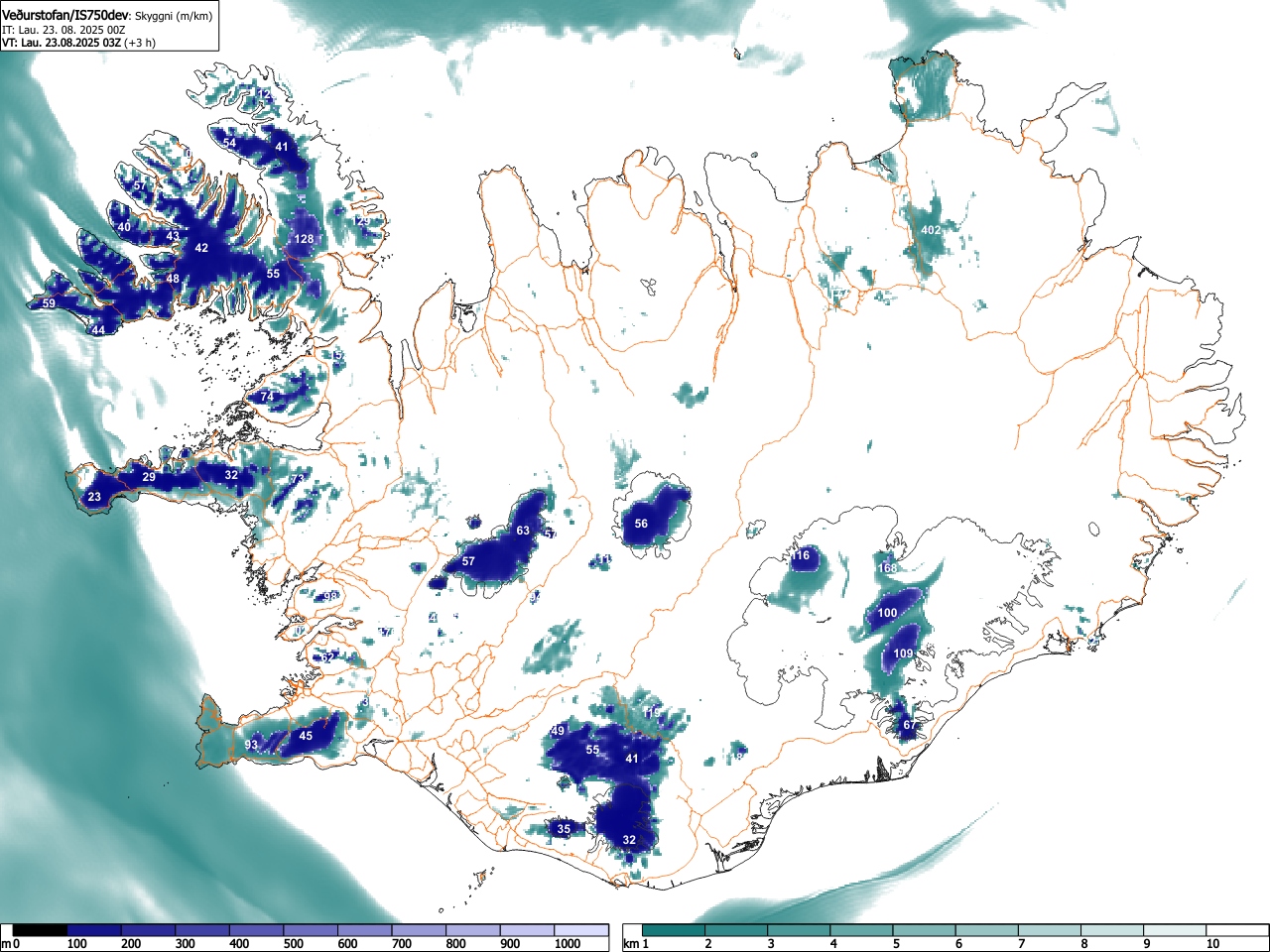Click the 'VT: Lau. 23.08.2025 03Z (+3 h)' line
1270x952 pixels.
coord(78,43)
